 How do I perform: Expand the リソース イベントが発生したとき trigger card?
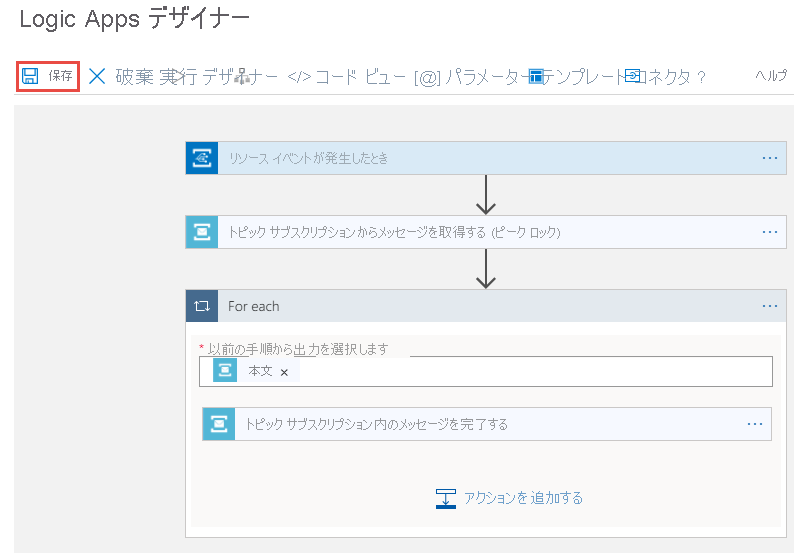[x=486, y=159]
